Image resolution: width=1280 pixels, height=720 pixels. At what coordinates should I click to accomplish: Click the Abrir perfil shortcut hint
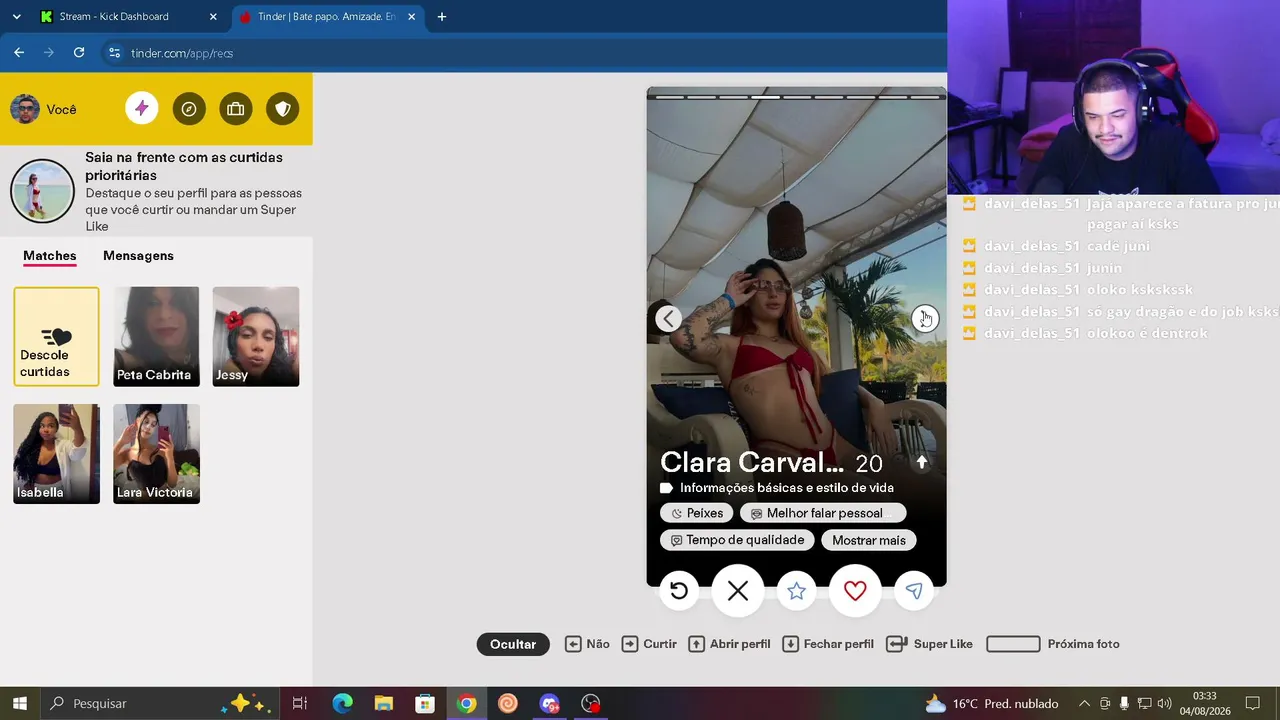[729, 644]
